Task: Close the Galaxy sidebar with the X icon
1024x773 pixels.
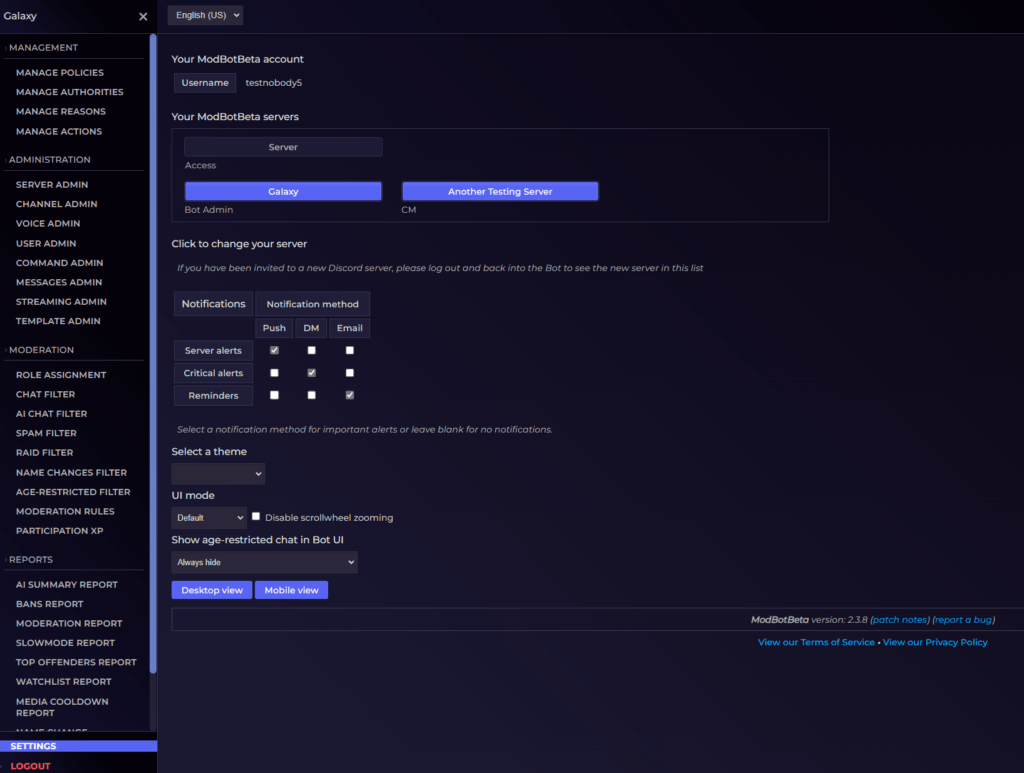Action: (x=143, y=16)
